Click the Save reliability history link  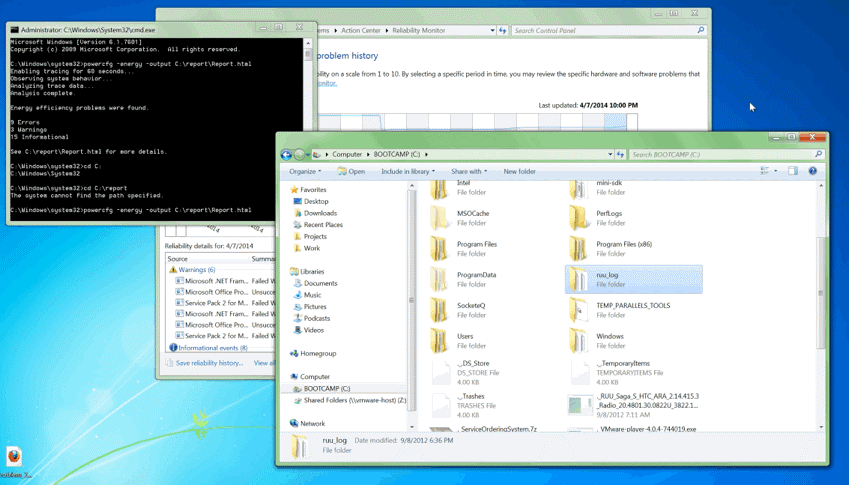click(209, 363)
